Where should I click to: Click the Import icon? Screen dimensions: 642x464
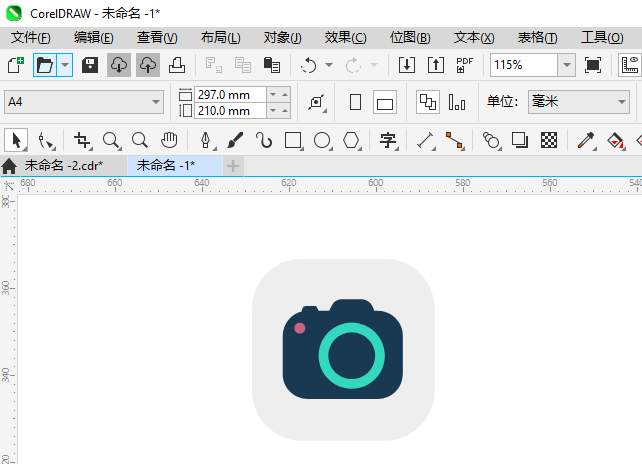[x=407, y=65]
